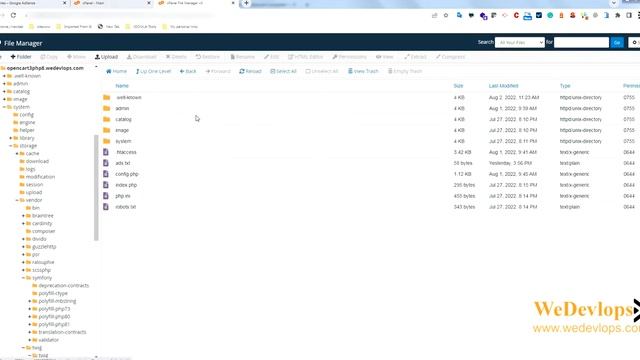The image size is (640, 360).
Task: Reload the file listing
Action: 250,71
